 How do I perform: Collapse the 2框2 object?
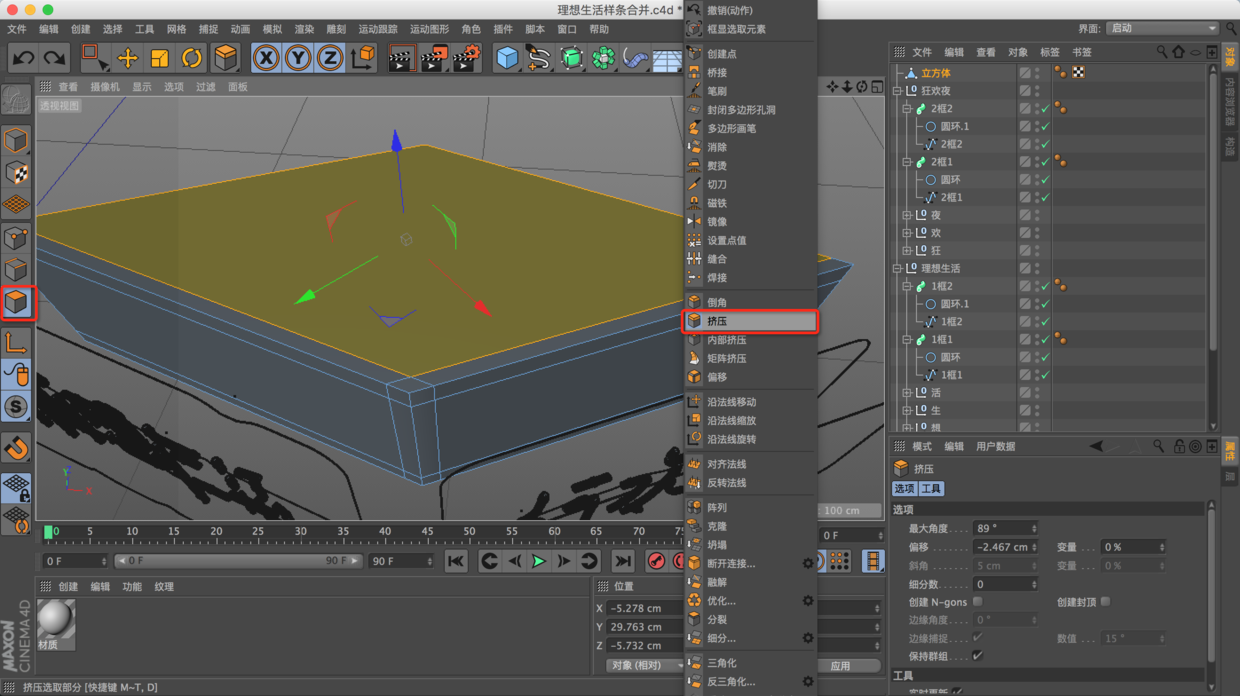(x=907, y=109)
